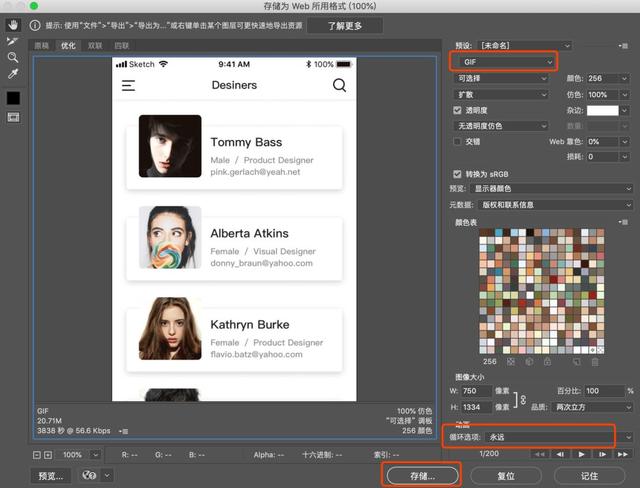Expand the 循环选项 looping dropdown
The image size is (640, 488).
(x=560, y=437)
